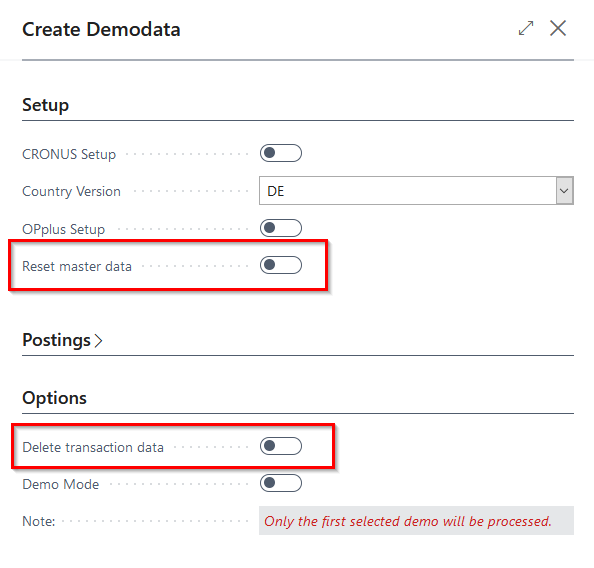The height and width of the screenshot is (568, 594).
Task: Switch on Demo Mode
Action: pos(281,483)
